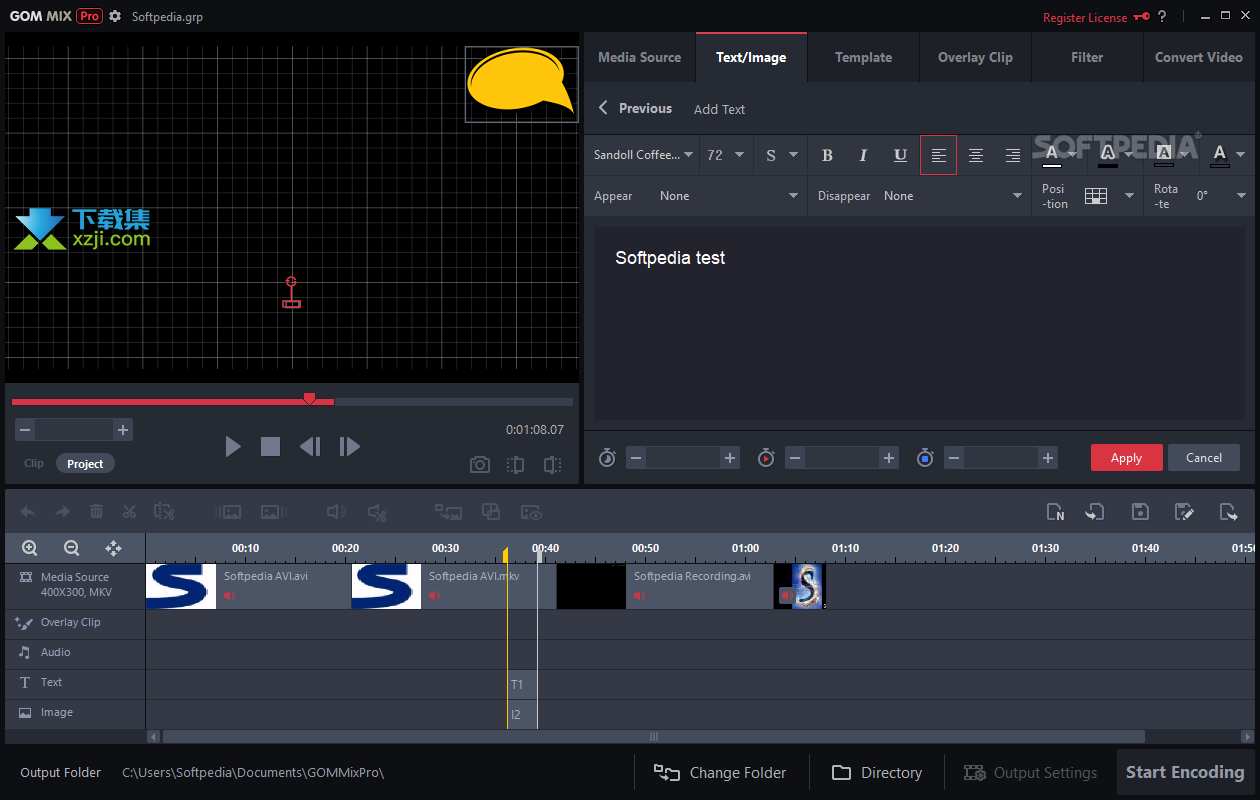Screen dimensions: 1260x800
Task: Click the save project as icon
Action: (x=1184, y=512)
